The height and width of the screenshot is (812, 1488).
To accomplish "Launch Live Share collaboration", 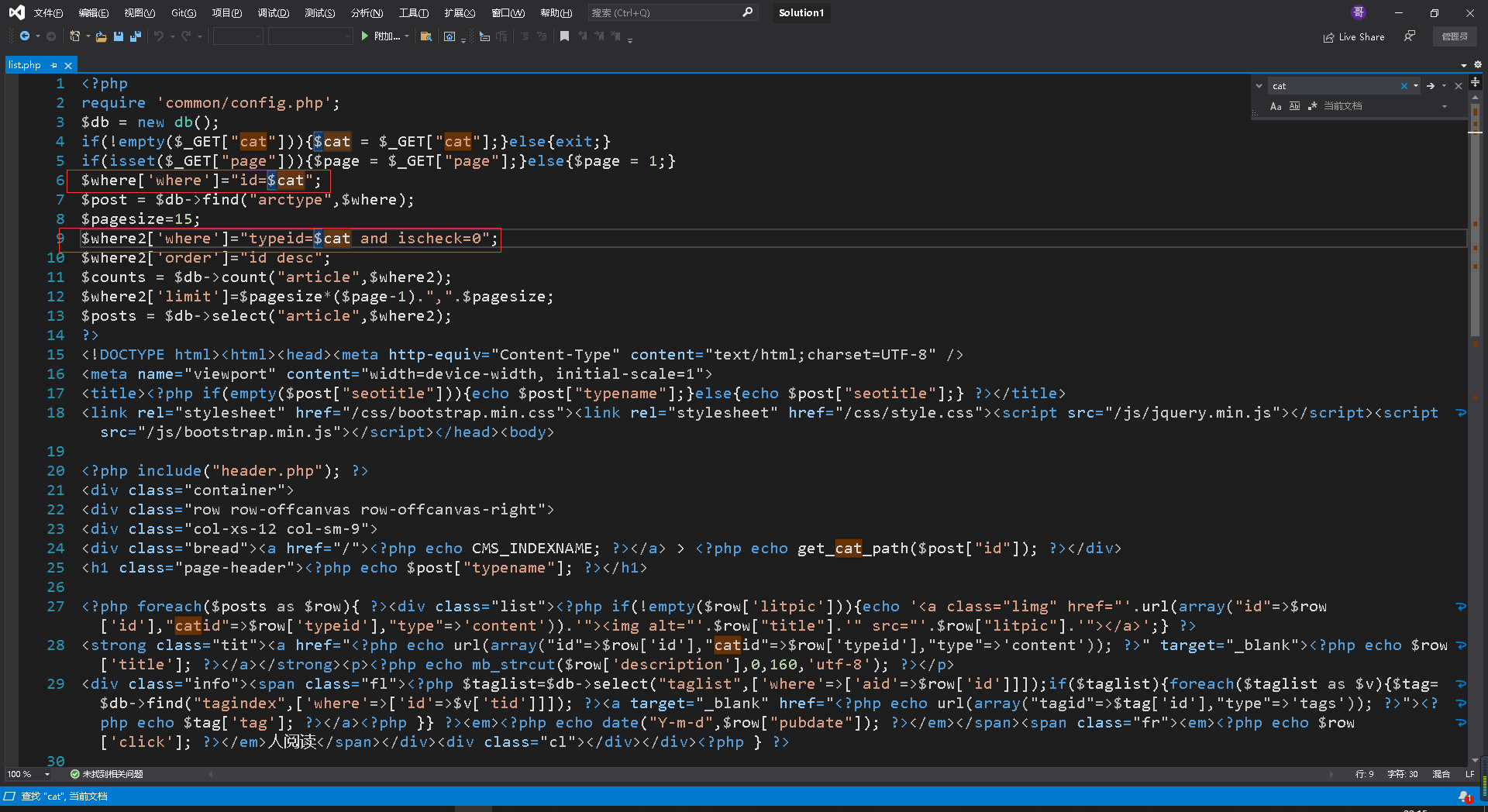I will tap(1353, 36).
